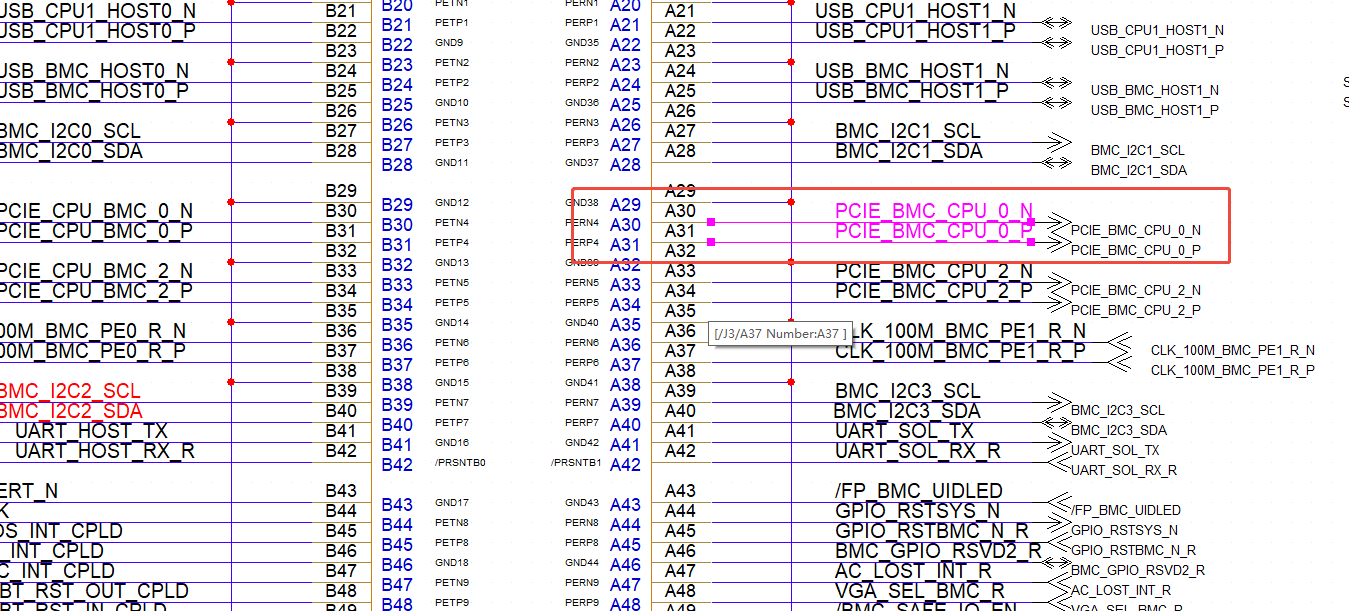Screen dimensions: 1349x611
Task: Click the port symbol beside small PCIE_BMC_CPU_2_N text
Action: coord(1055,283)
